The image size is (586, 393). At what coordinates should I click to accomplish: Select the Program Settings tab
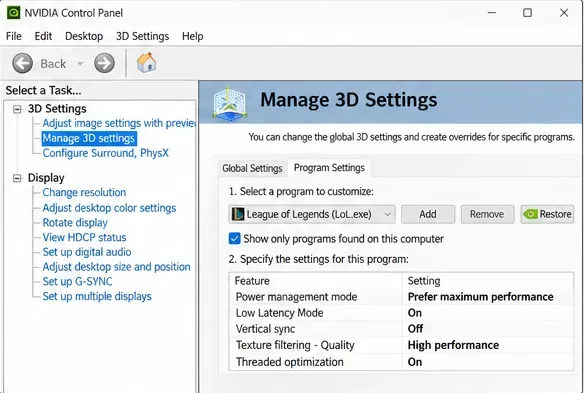[329, 168]
